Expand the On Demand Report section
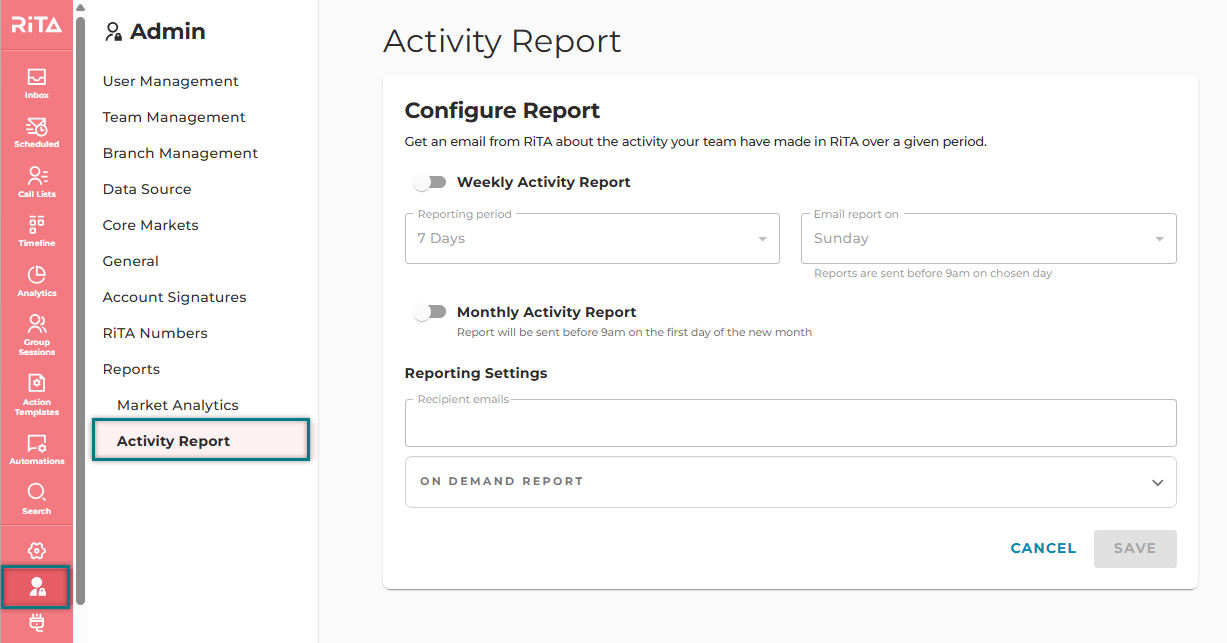Image resolution: width=1227 pixels, height=643 pixels. [x=790, y=482]
